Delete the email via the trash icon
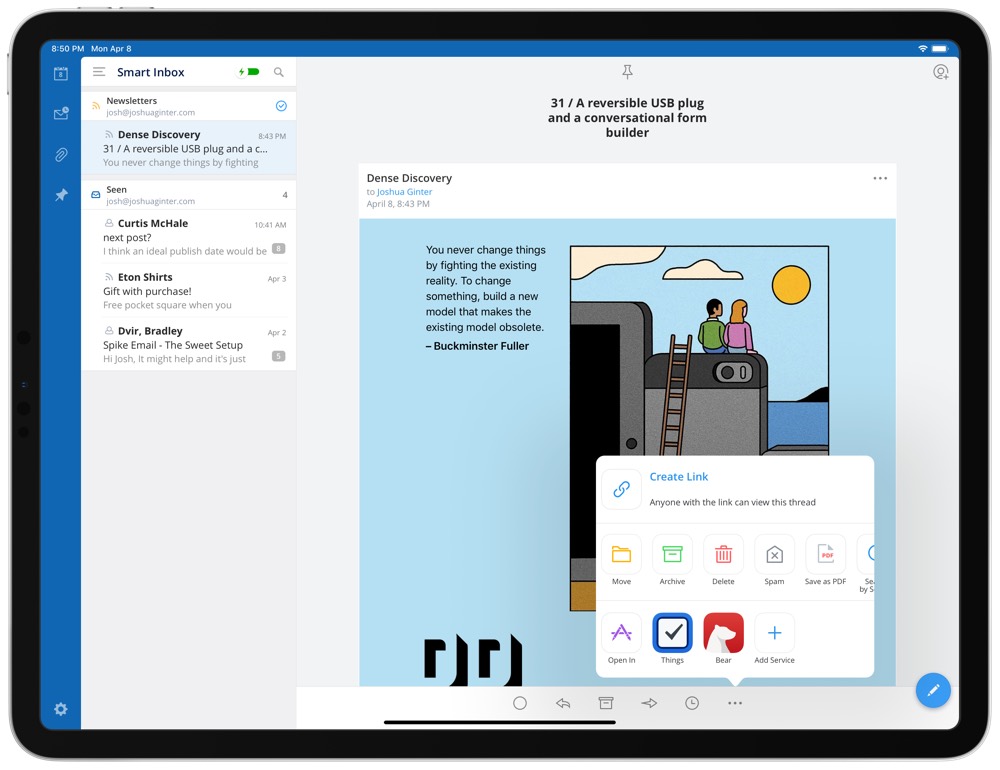Viewport: 1000px width, 770px height. coord(723,554)
